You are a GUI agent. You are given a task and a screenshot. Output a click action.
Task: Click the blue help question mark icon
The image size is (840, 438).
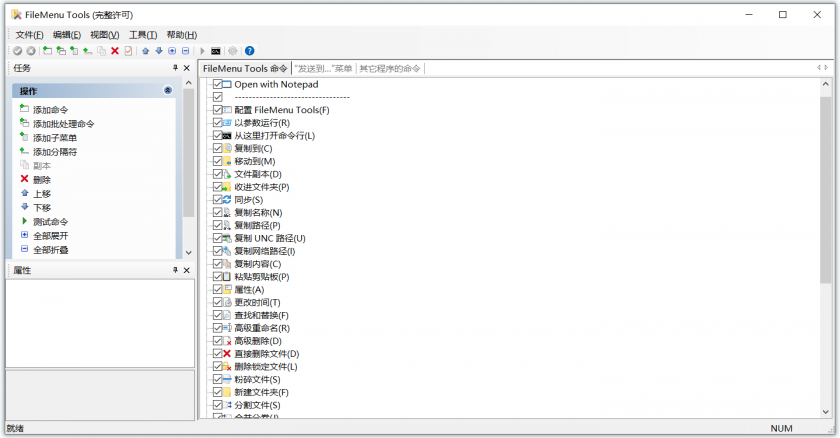click(249, 50)
